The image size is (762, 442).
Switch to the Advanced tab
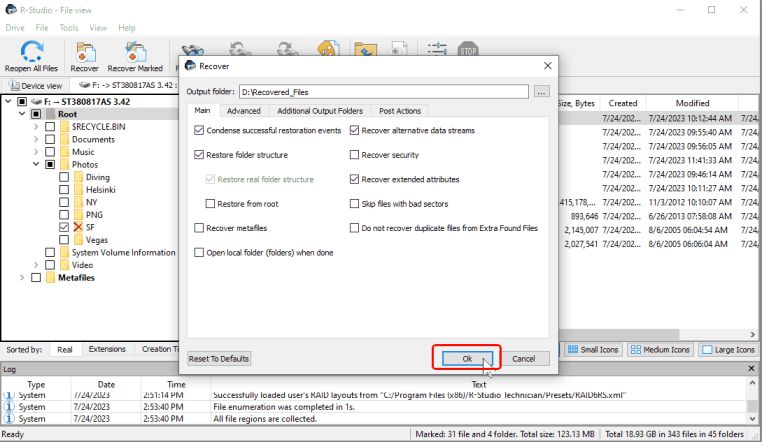(243, 111)
